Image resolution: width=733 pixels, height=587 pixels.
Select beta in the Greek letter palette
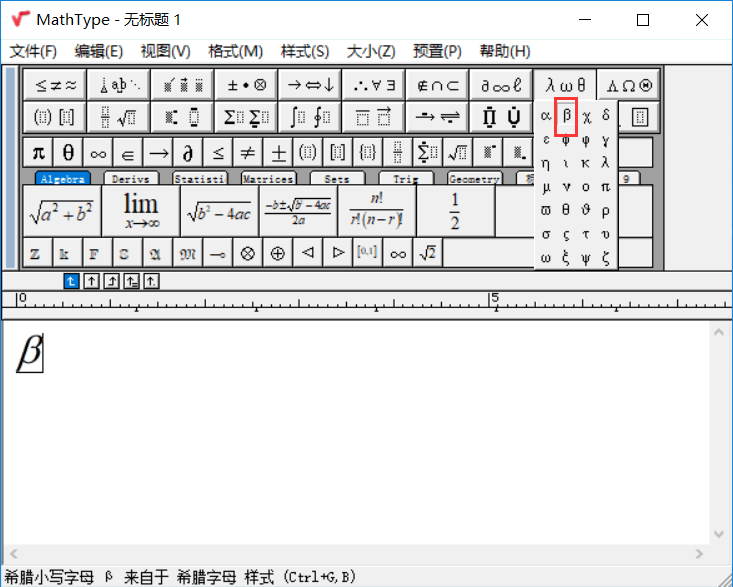coord(566,117)
